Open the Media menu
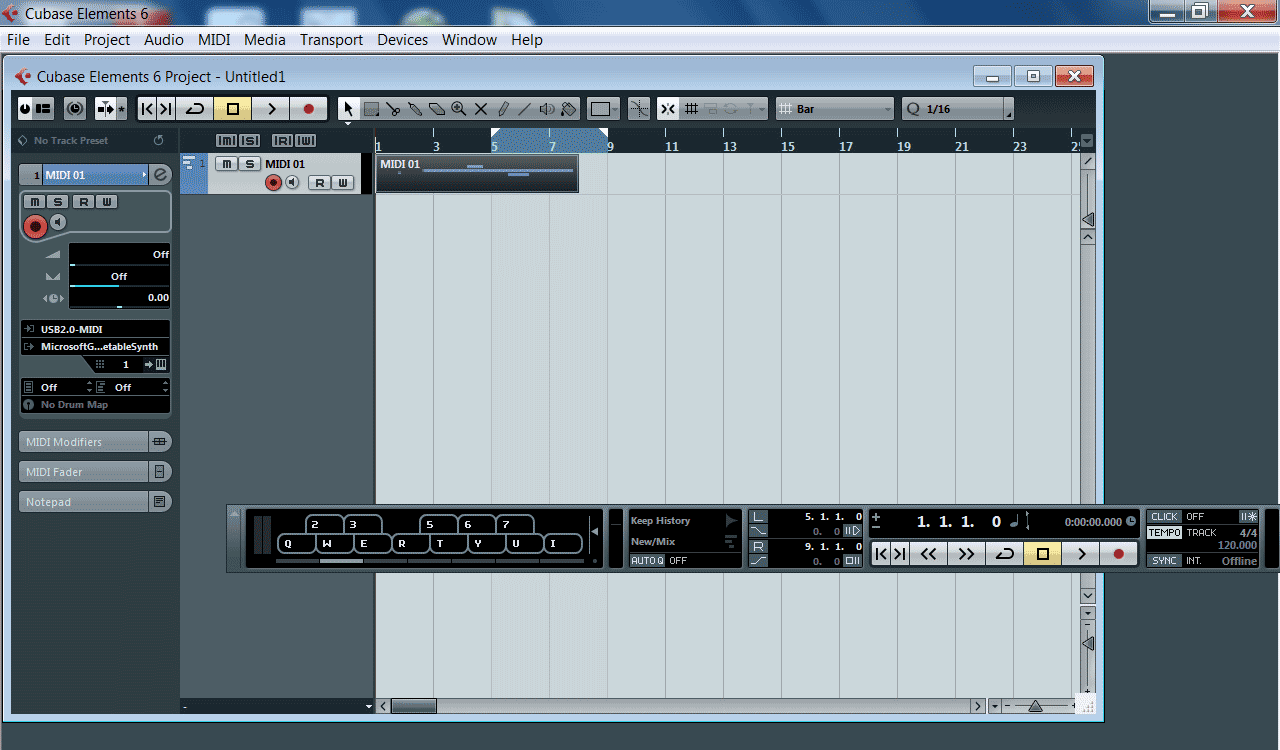Viewport: 1280px width, 750px height. (x=265, y=40)
